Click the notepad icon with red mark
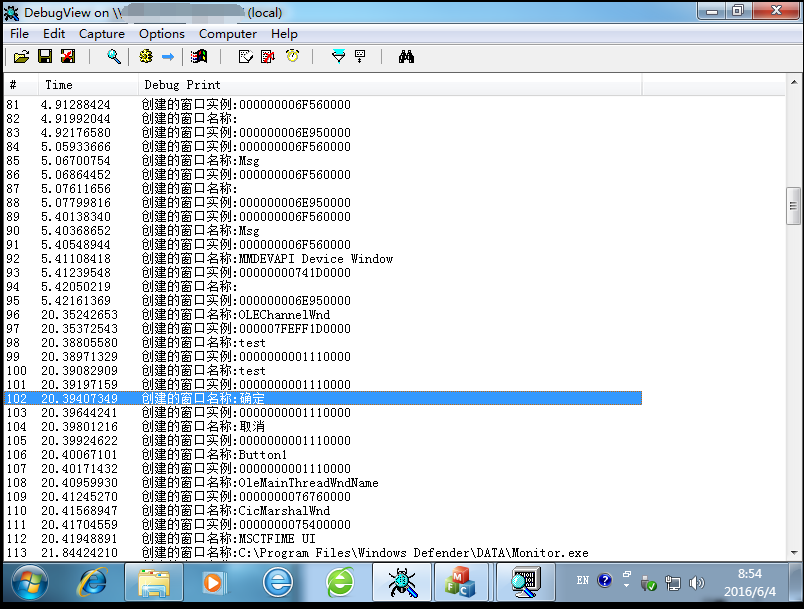The height and width of the screenshot is (609, 804). [268, 56]
